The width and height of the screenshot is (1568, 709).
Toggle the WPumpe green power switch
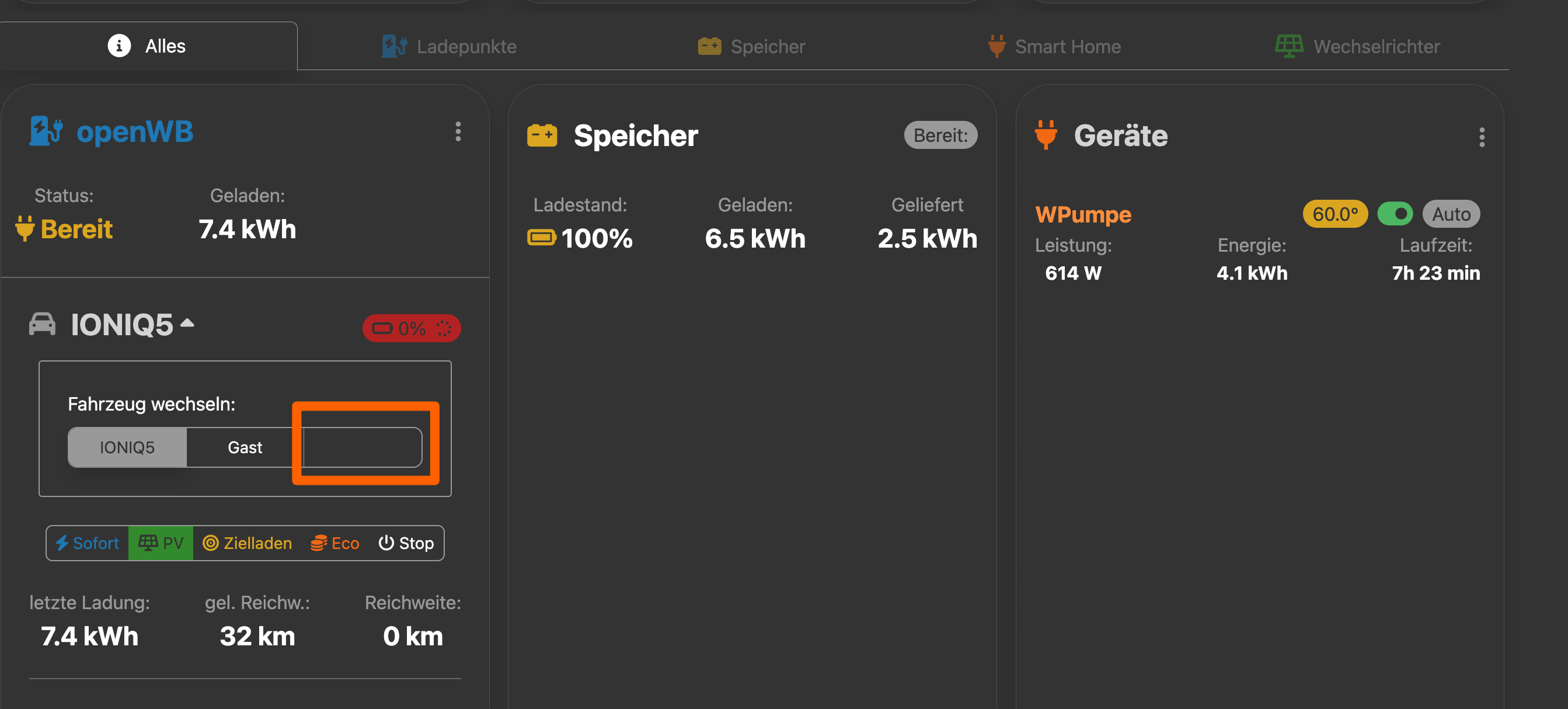coord(1394,214)
